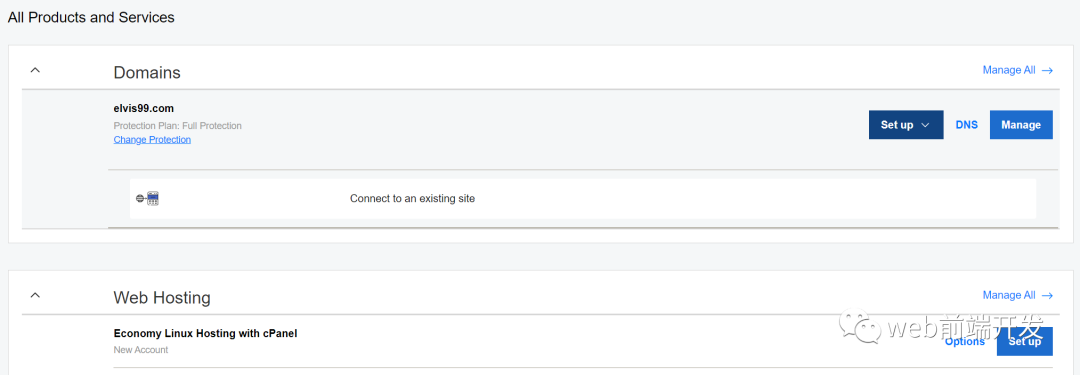Image resolution: width=1080 pixels, height=375 pixels.
Task: Click the Manage button for elvis99.com
Action: click(1021, 125)
